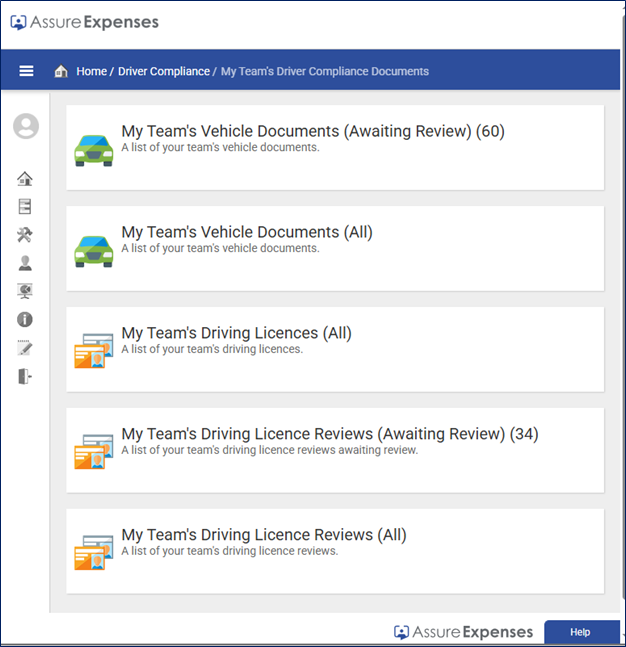The width and height of the screenshot is (626, 647).
Task: Go to Home in the breadcrumb
Action: (x=91, y=72)
